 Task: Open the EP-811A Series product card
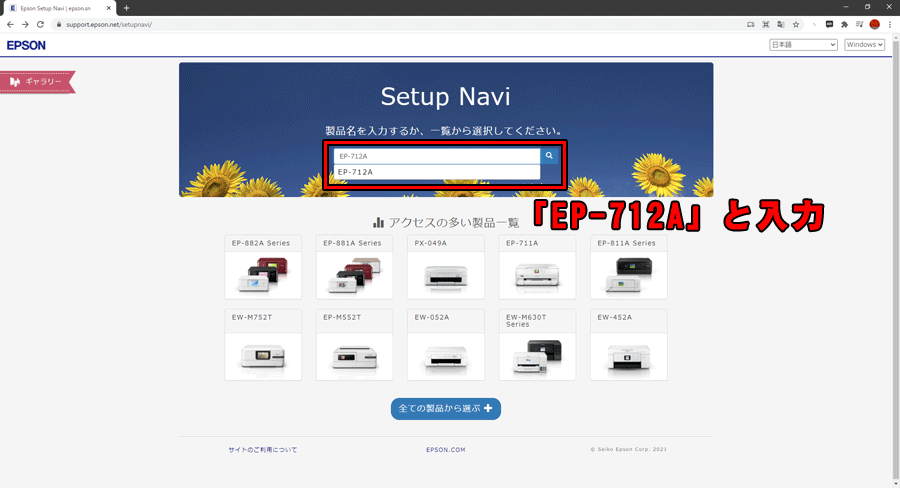pyautogui.click(x=629, y=267)
